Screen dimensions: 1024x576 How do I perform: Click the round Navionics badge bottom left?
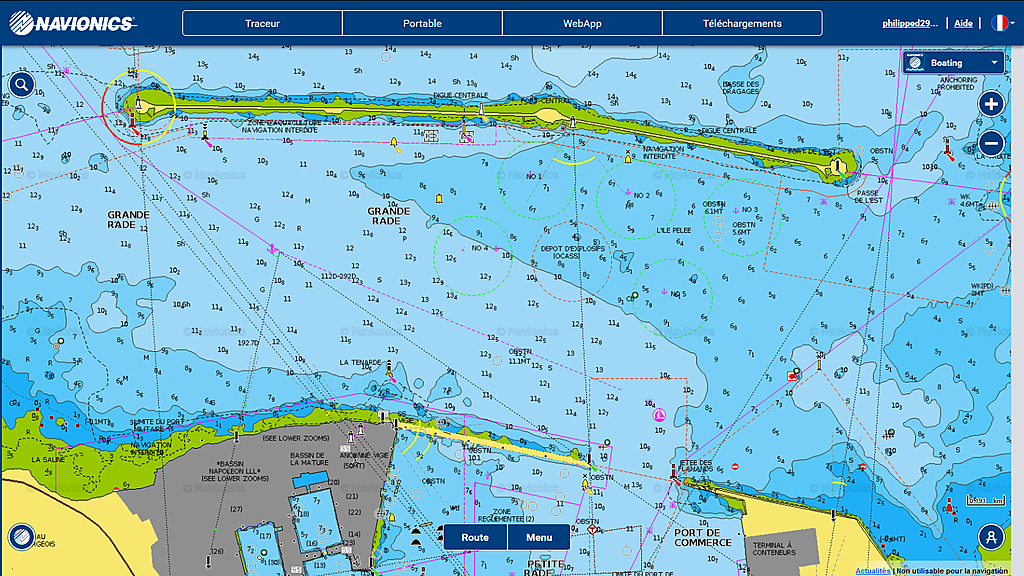(22, 537)
